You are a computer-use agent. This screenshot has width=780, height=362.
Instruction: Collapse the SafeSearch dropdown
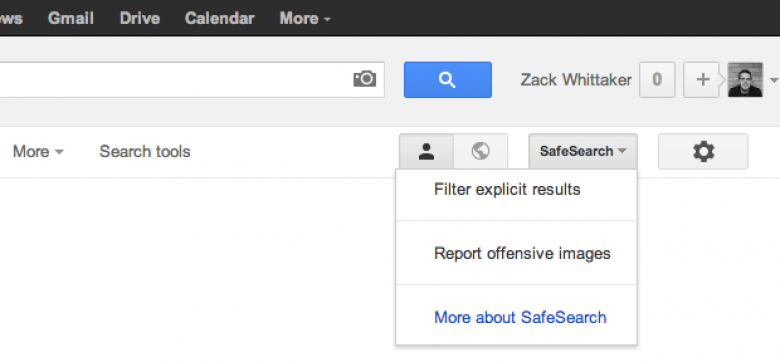point(583,151)
